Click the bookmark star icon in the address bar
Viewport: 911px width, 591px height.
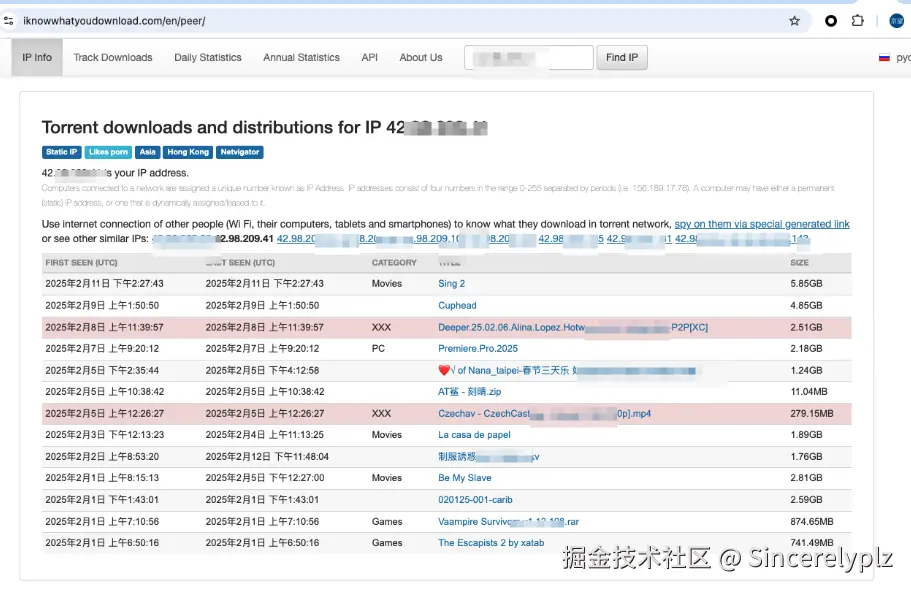[x=794, y=21]
